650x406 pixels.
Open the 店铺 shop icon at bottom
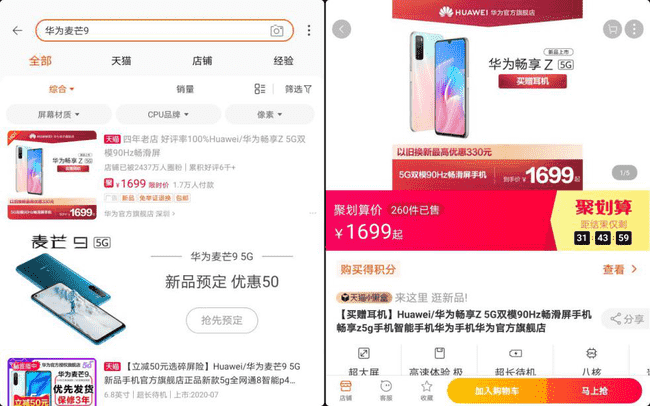[x=346, y=391]
